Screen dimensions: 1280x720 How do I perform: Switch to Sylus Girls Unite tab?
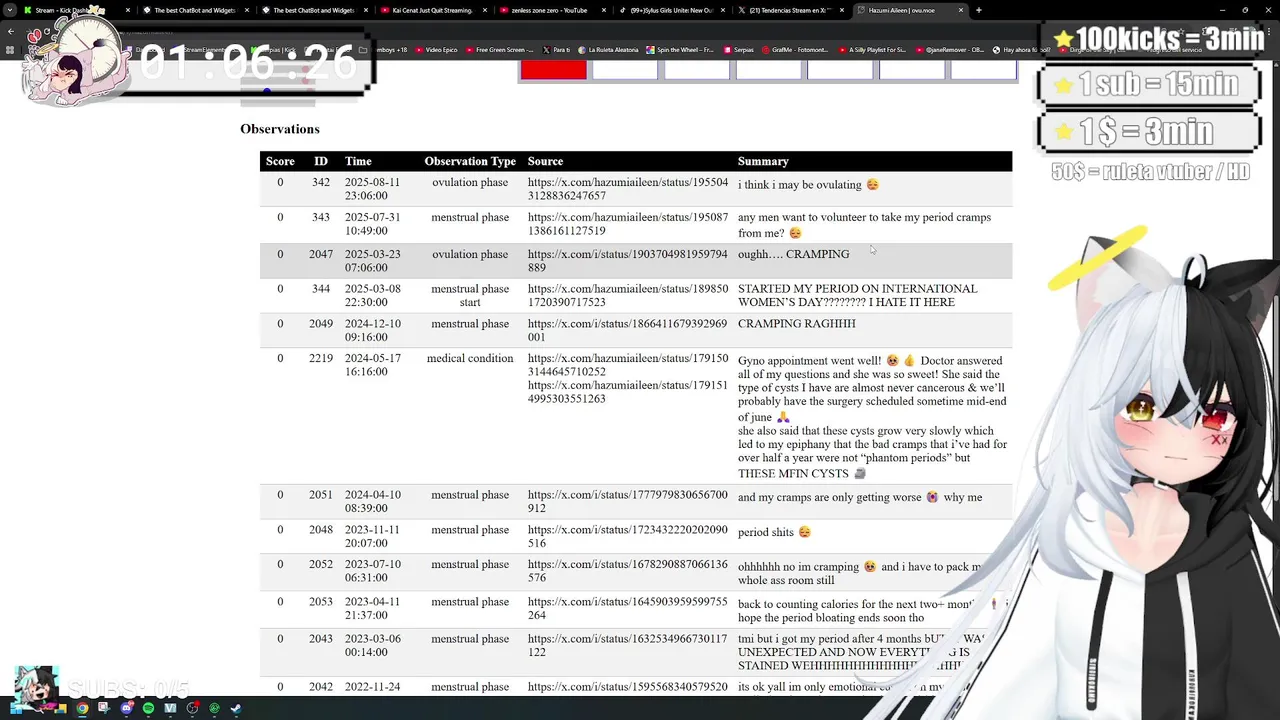click(670, 10)
